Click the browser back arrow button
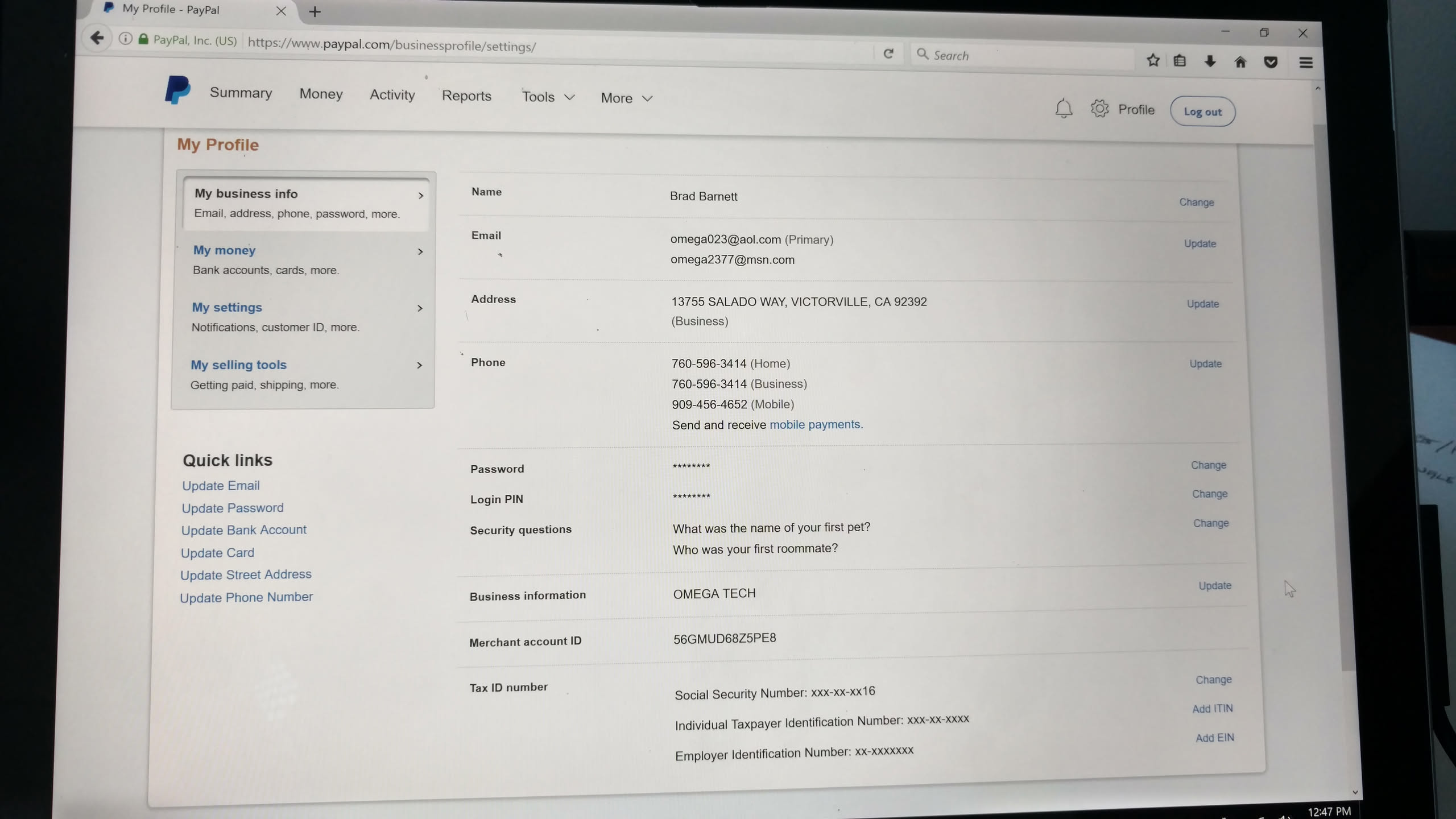 coord(97,38)
